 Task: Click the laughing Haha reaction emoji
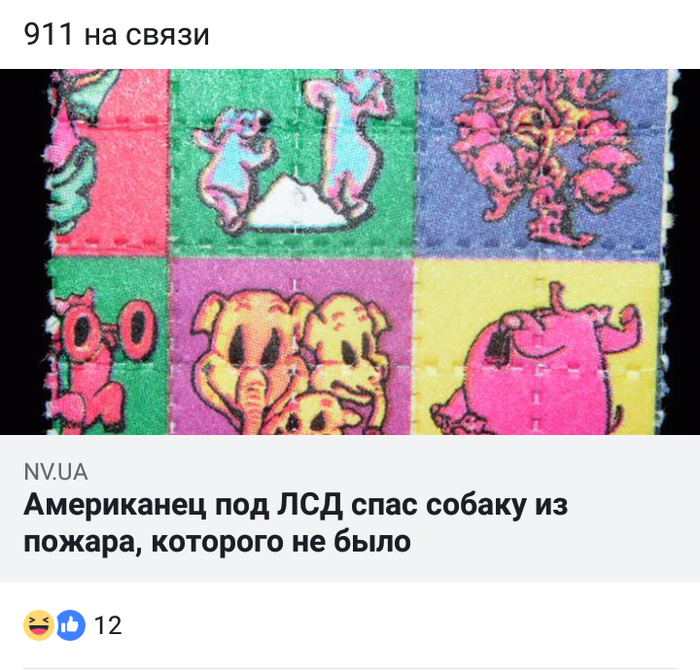point(39,625)
